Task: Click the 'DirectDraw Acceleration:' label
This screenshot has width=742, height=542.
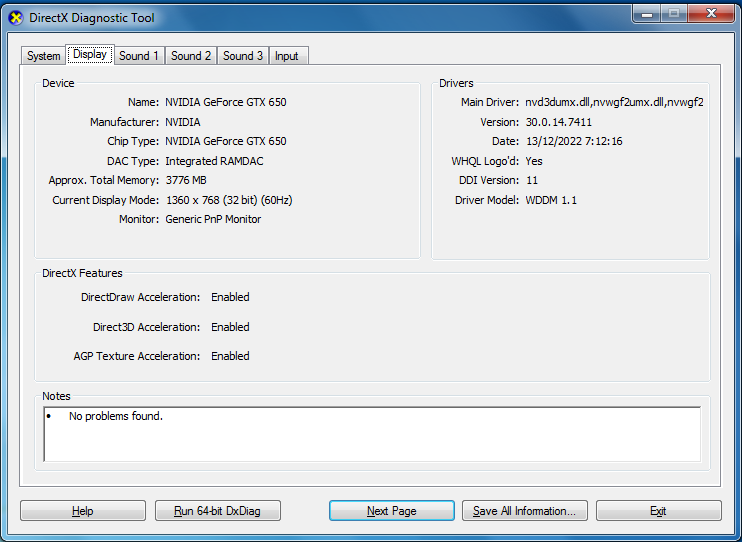Action: [141, 297]
